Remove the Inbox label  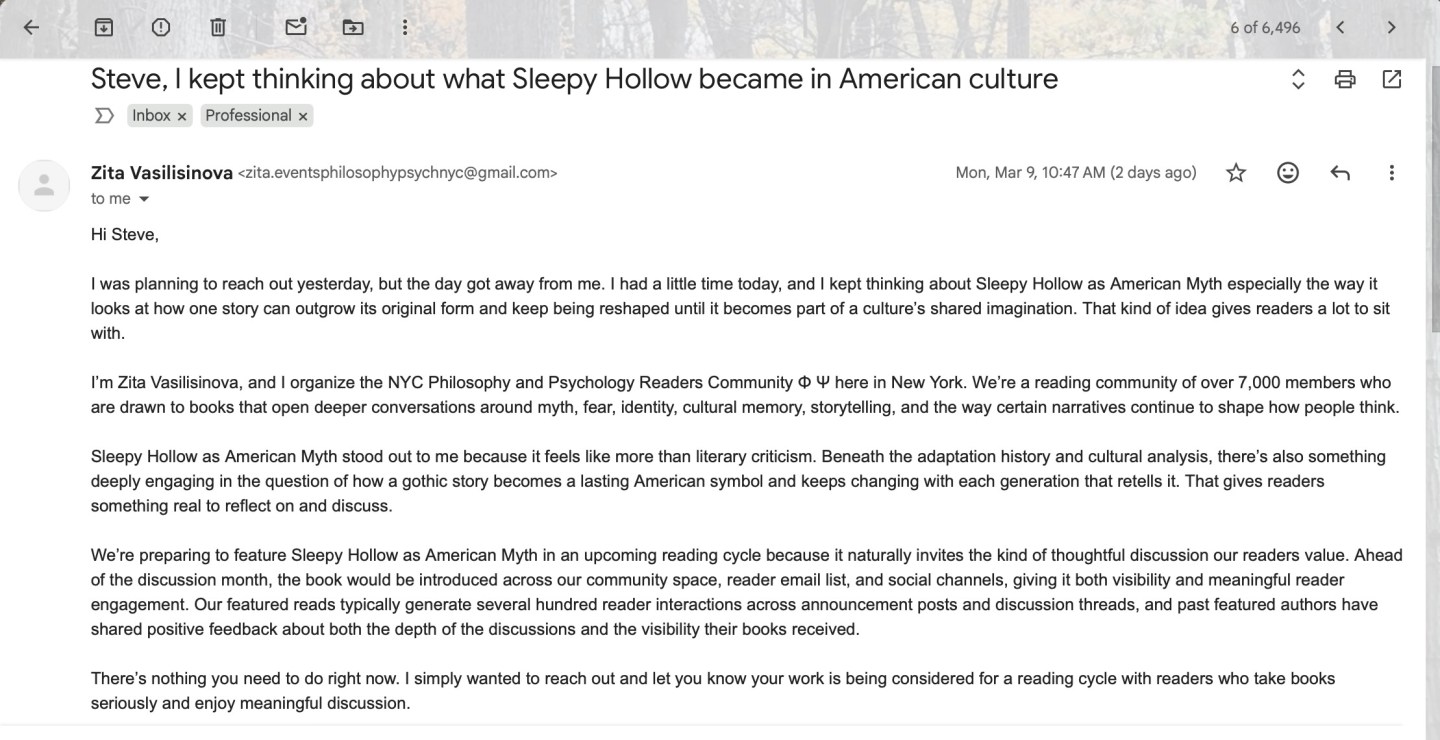(181, 115)
